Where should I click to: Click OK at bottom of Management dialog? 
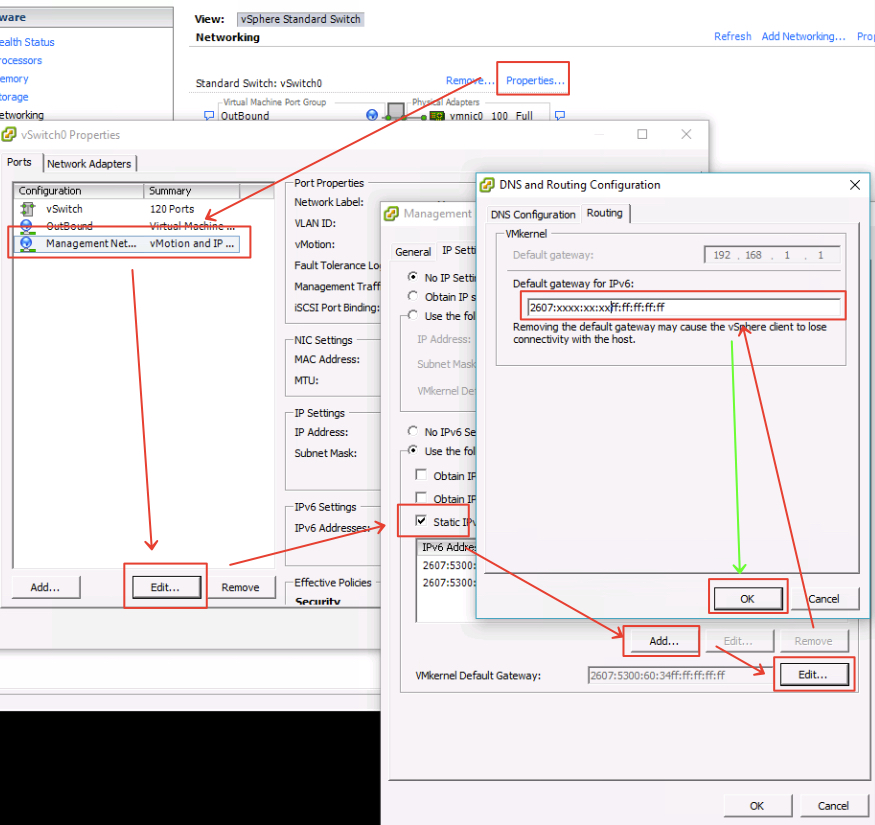(757, 806)
